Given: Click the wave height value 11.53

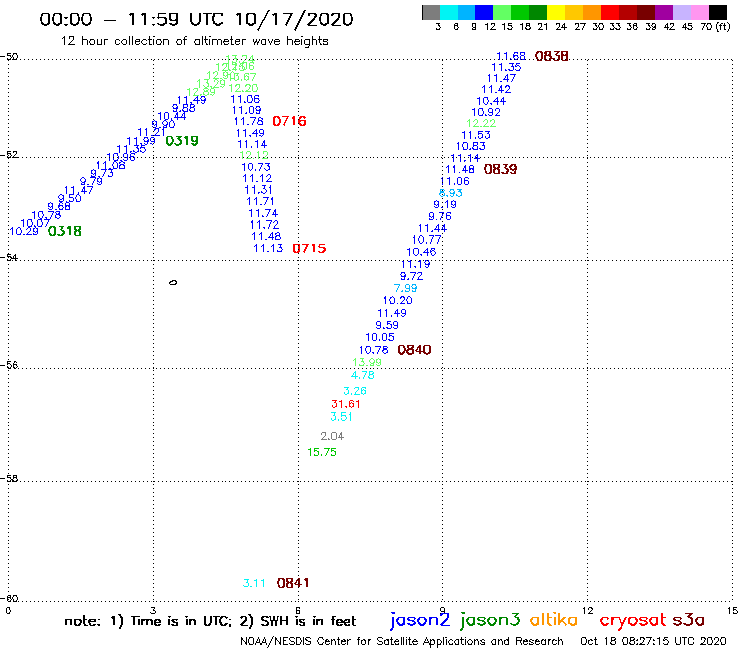Looking at the screenshot, I should click(x=476, y=135).
